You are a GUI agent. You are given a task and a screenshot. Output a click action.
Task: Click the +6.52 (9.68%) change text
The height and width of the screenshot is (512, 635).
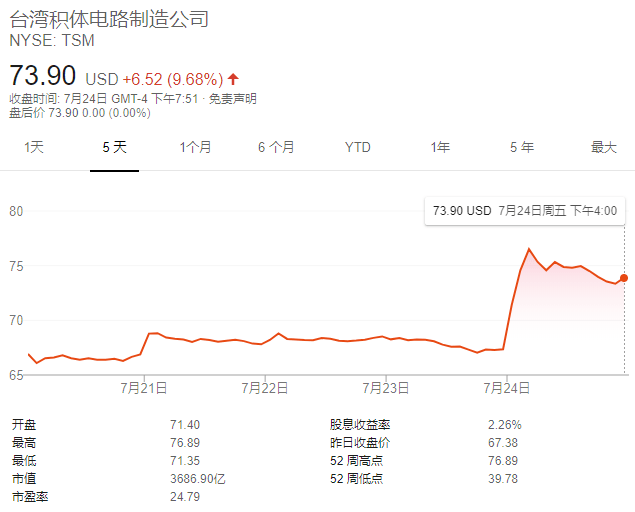(173, 79)
